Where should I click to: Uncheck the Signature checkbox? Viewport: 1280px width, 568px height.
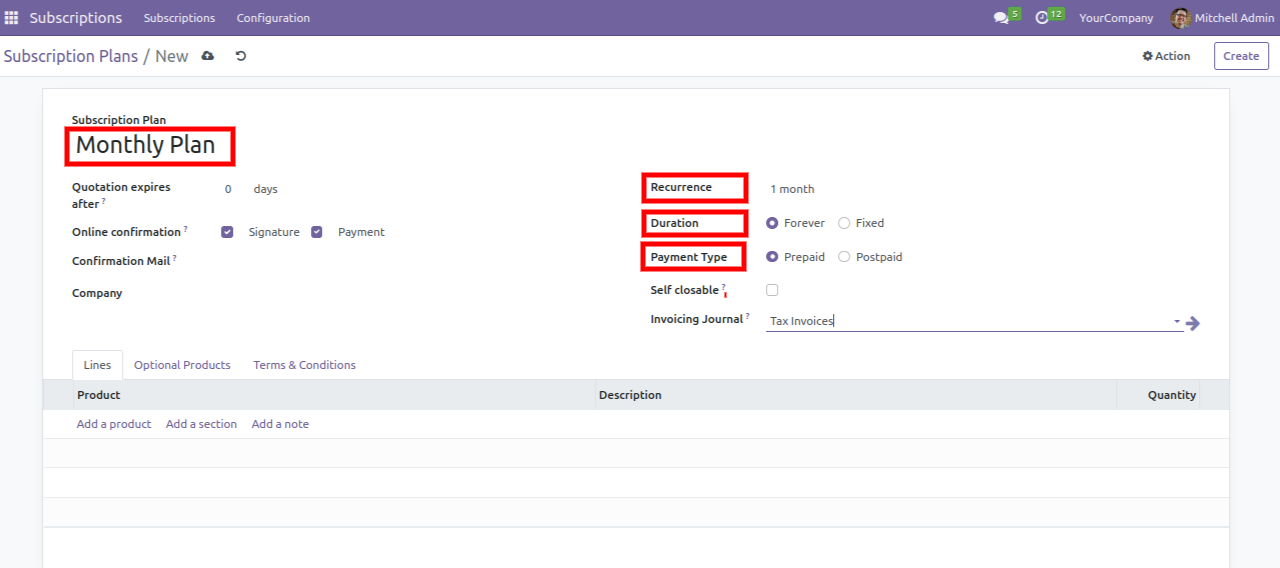click(228, 232)
